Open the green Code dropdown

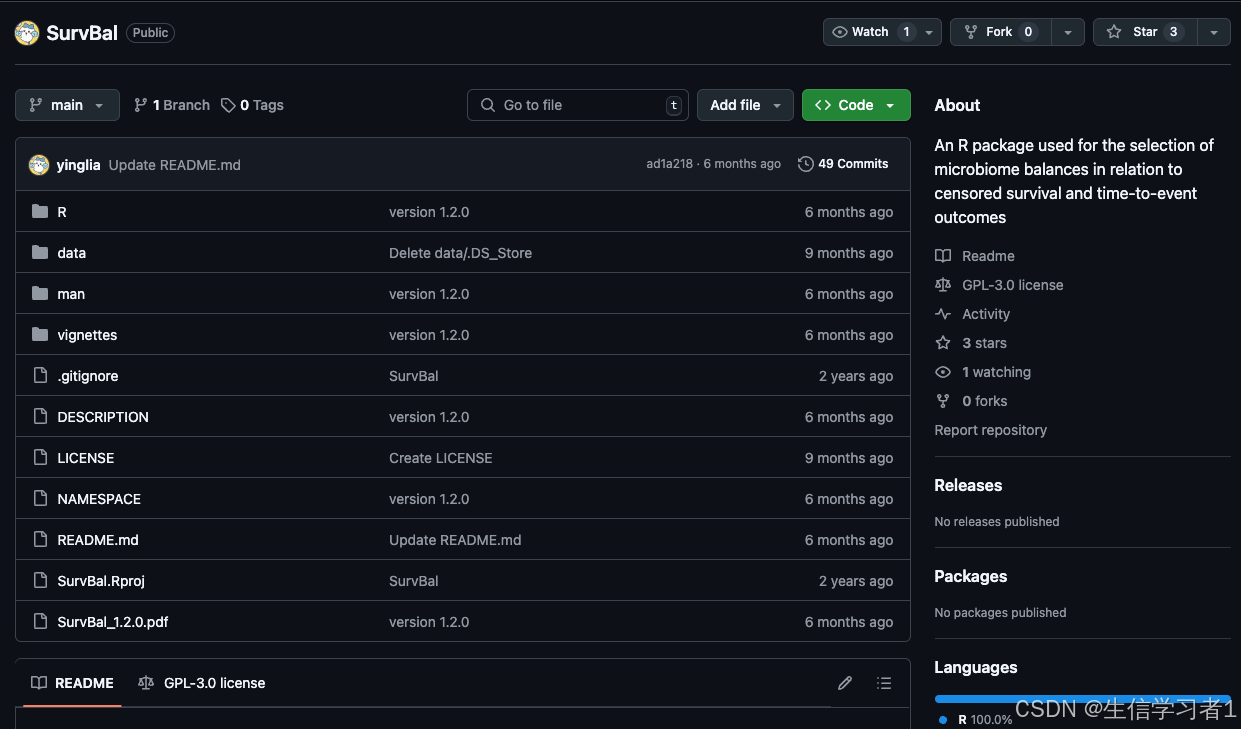pos(856,105)
